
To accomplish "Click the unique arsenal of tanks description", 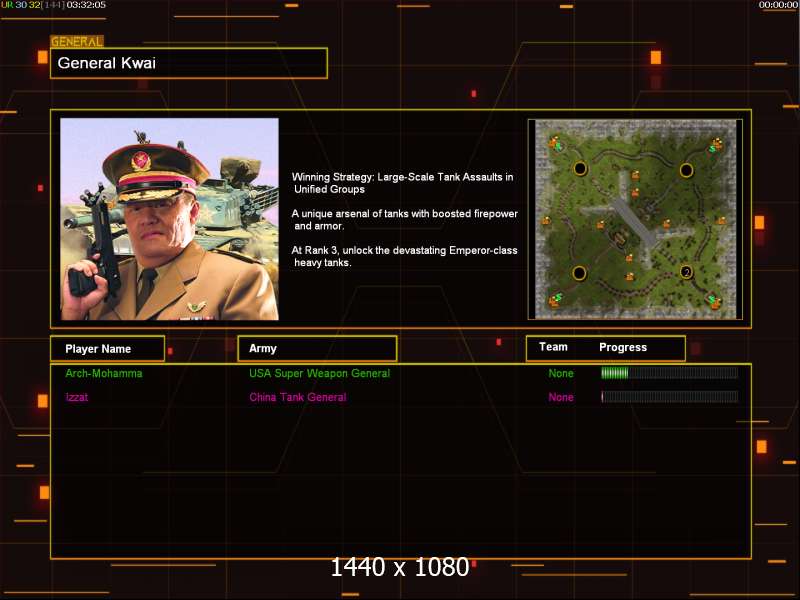I will click(x=405, y=219).
